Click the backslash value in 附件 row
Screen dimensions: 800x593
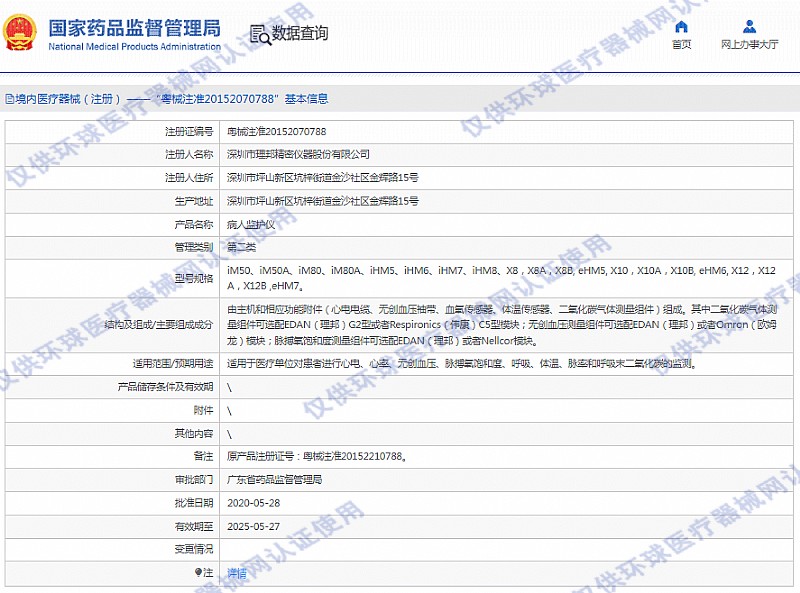pyautogui.click(x=230, y=411)
